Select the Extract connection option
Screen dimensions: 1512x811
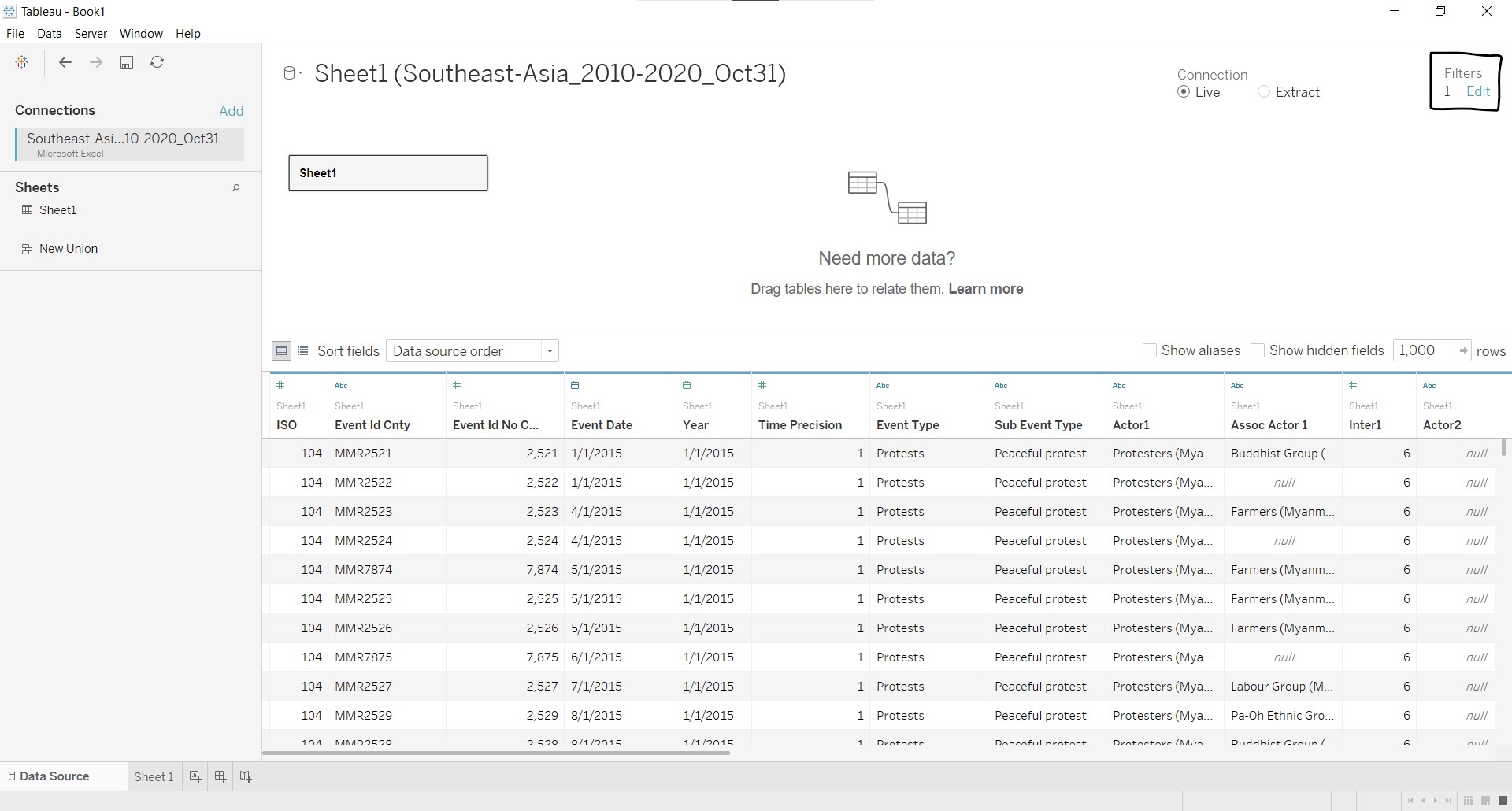(x=1264, y=92)
